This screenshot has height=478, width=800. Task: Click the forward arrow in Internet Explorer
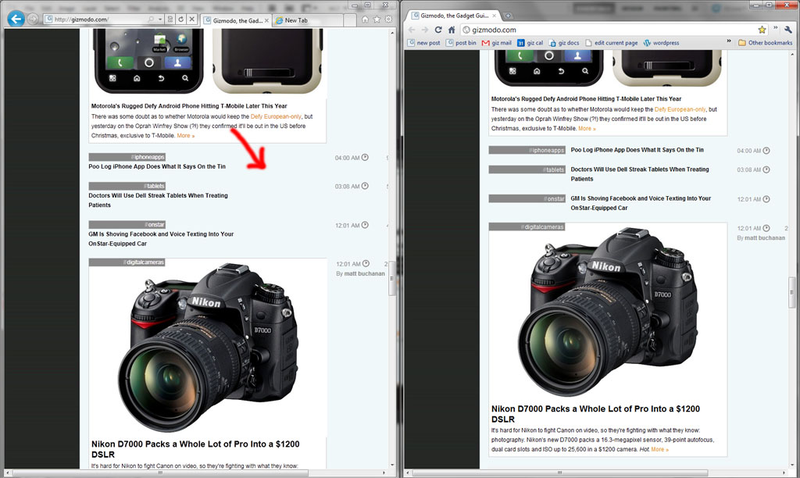click(33, 19)
